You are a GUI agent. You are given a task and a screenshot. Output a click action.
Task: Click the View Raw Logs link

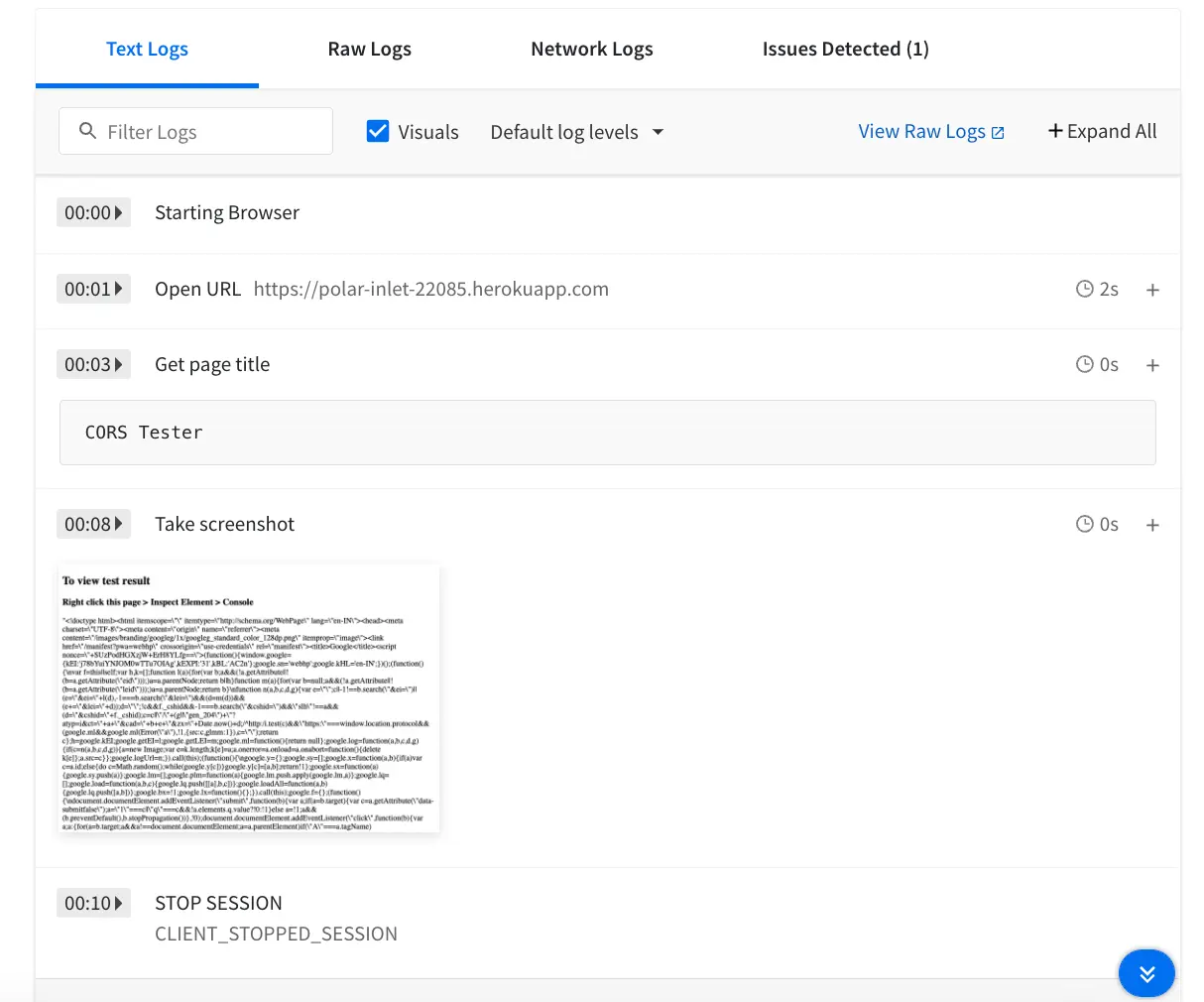click(x=921, y=131)
